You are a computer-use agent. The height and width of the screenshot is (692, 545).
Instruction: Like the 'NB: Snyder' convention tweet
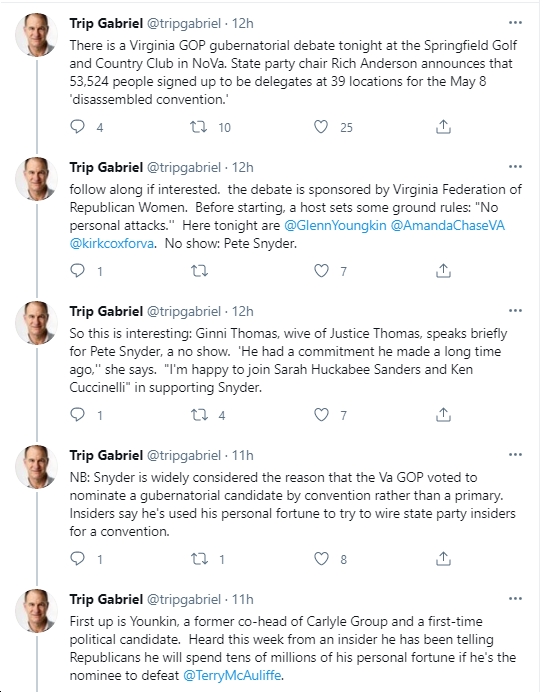[x=321, y=559]
